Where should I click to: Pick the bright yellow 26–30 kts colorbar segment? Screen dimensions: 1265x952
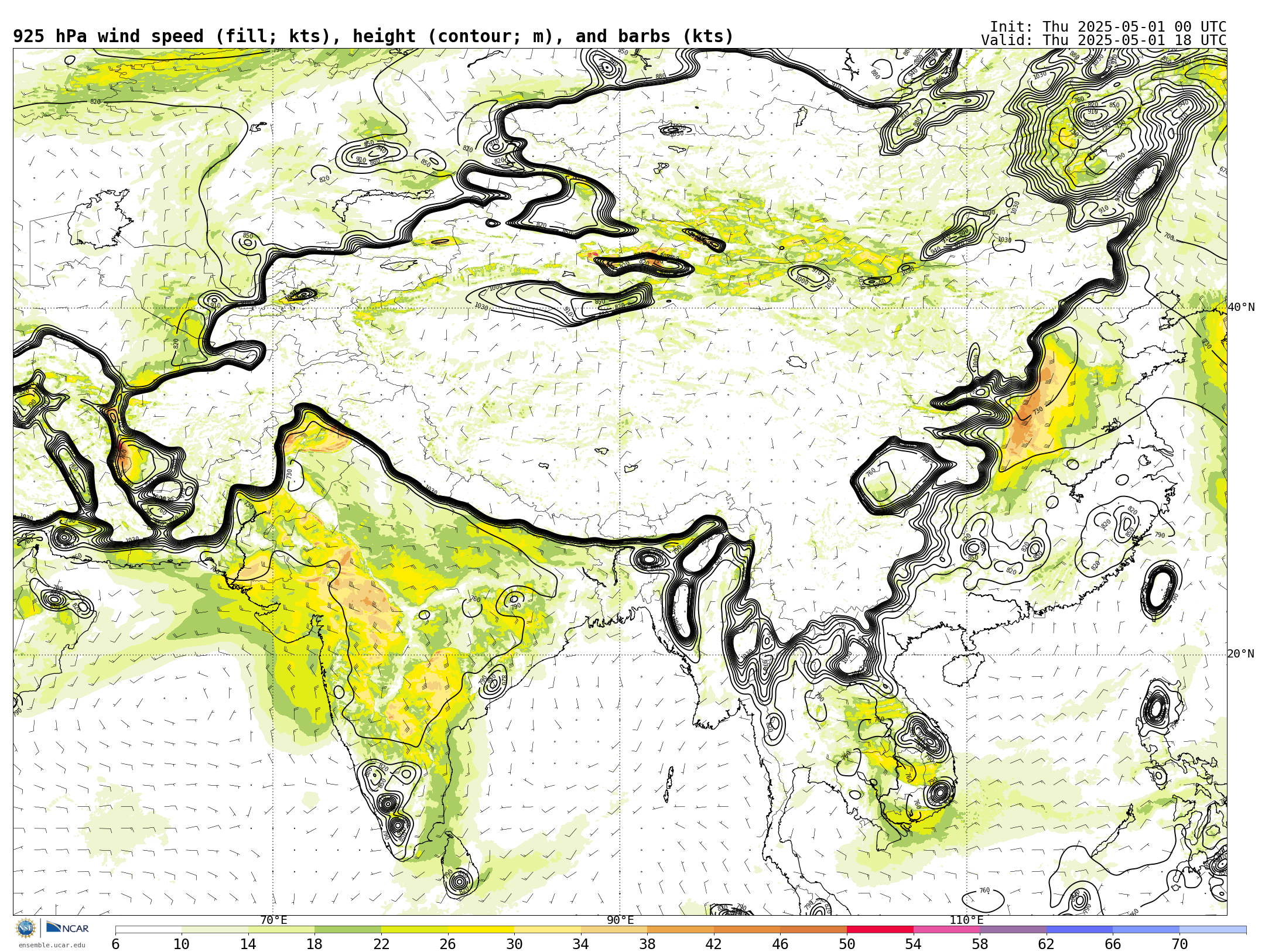click(481, 930)
